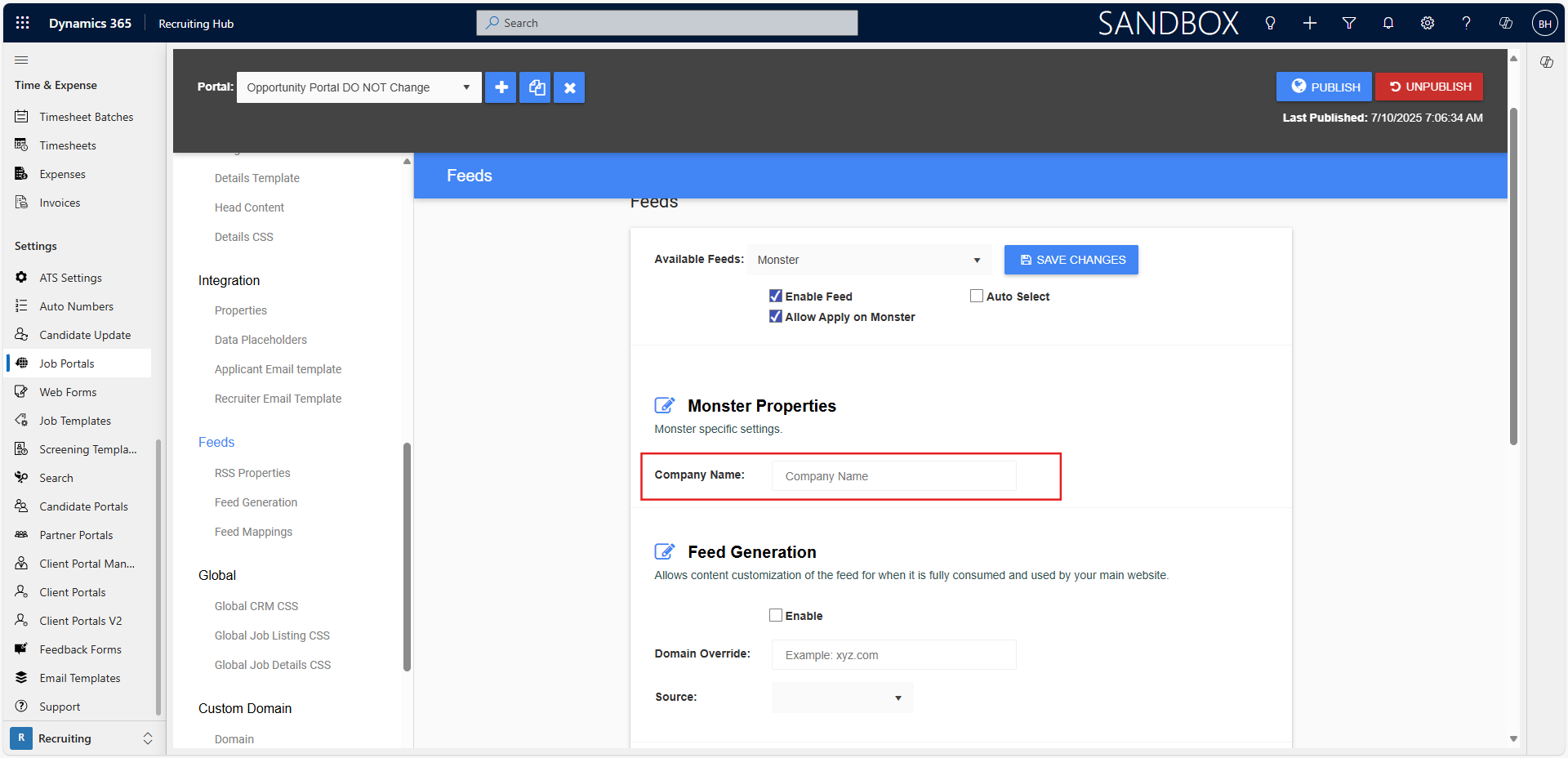Screen dimensions: 1568x758
Task: Open the Feed Generation settings link
Action: [256, 502]
